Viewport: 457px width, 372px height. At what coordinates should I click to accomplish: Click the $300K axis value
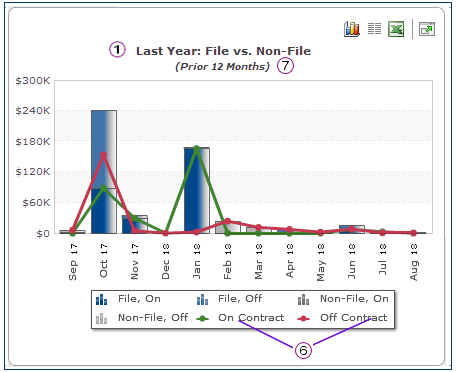[33, 80]
